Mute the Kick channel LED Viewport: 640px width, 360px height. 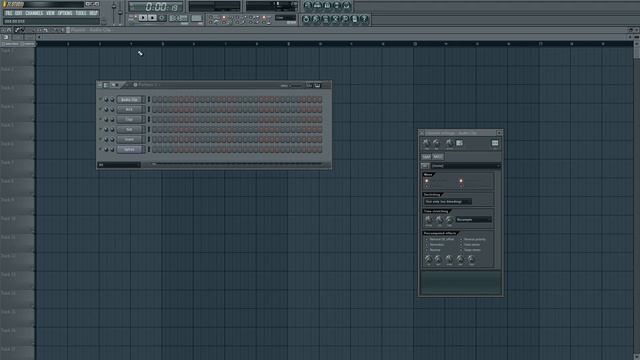coord(100,109)
